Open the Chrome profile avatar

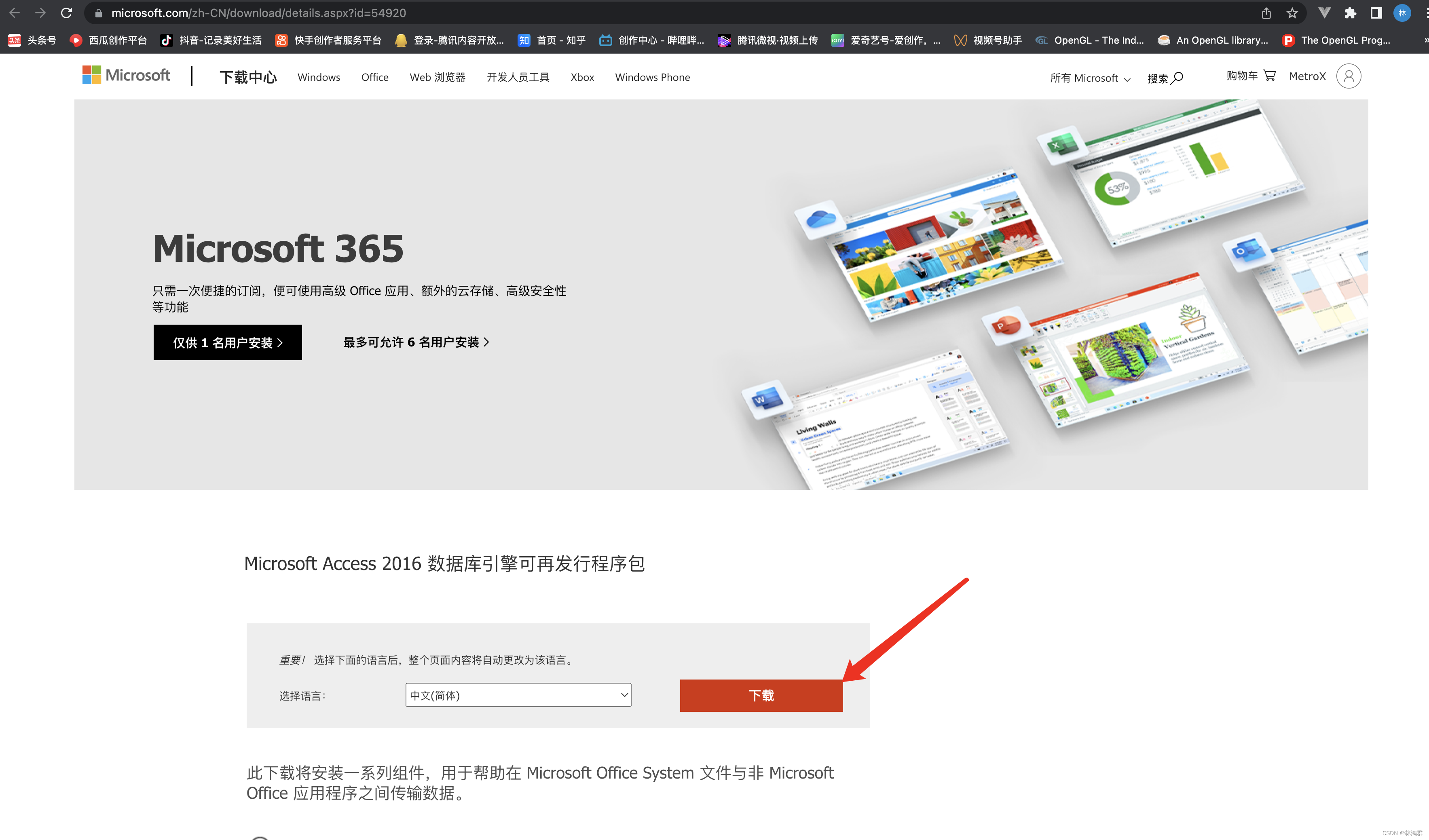click(x=1402, y=13)
